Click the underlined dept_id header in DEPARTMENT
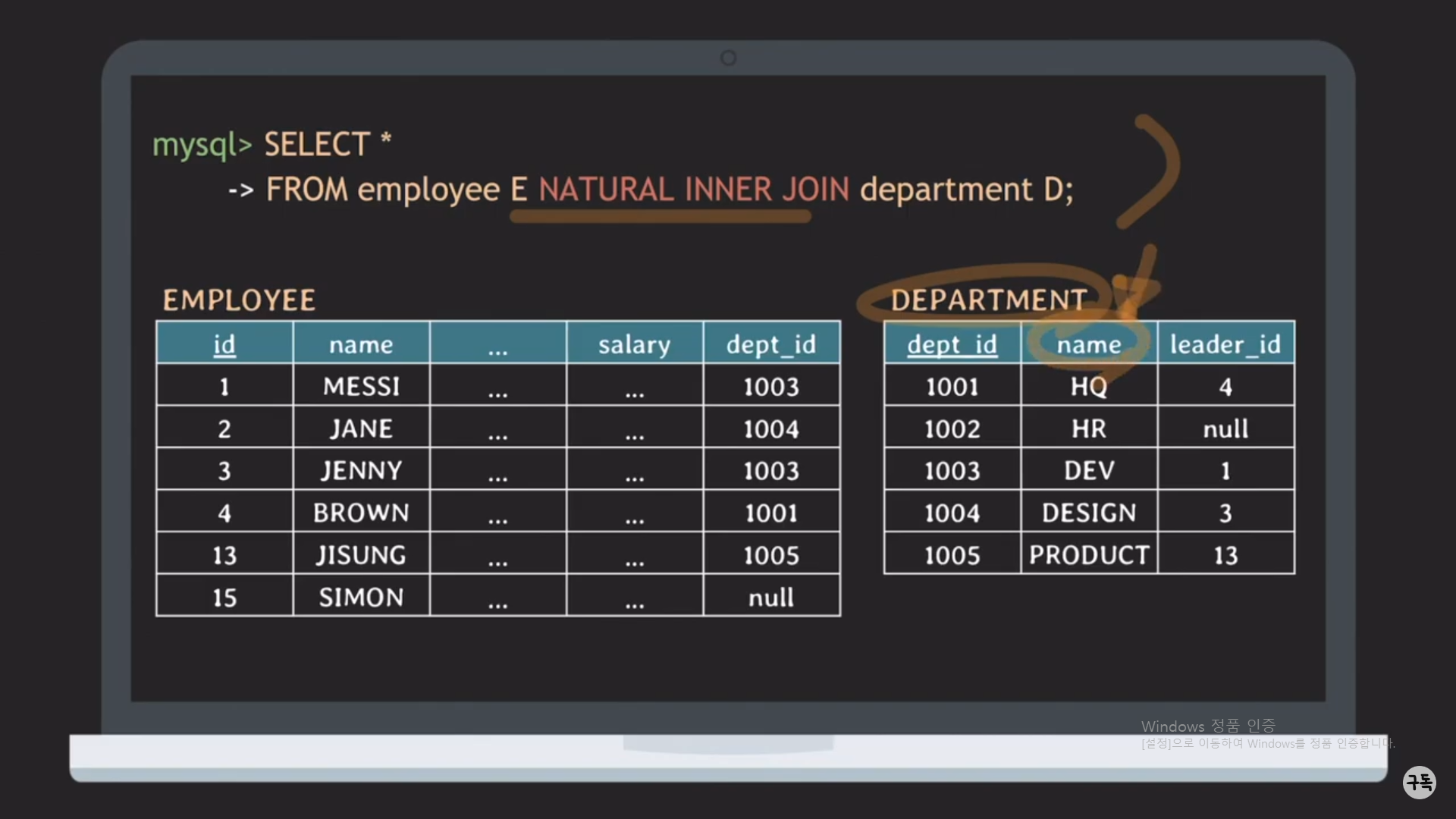 952,344
